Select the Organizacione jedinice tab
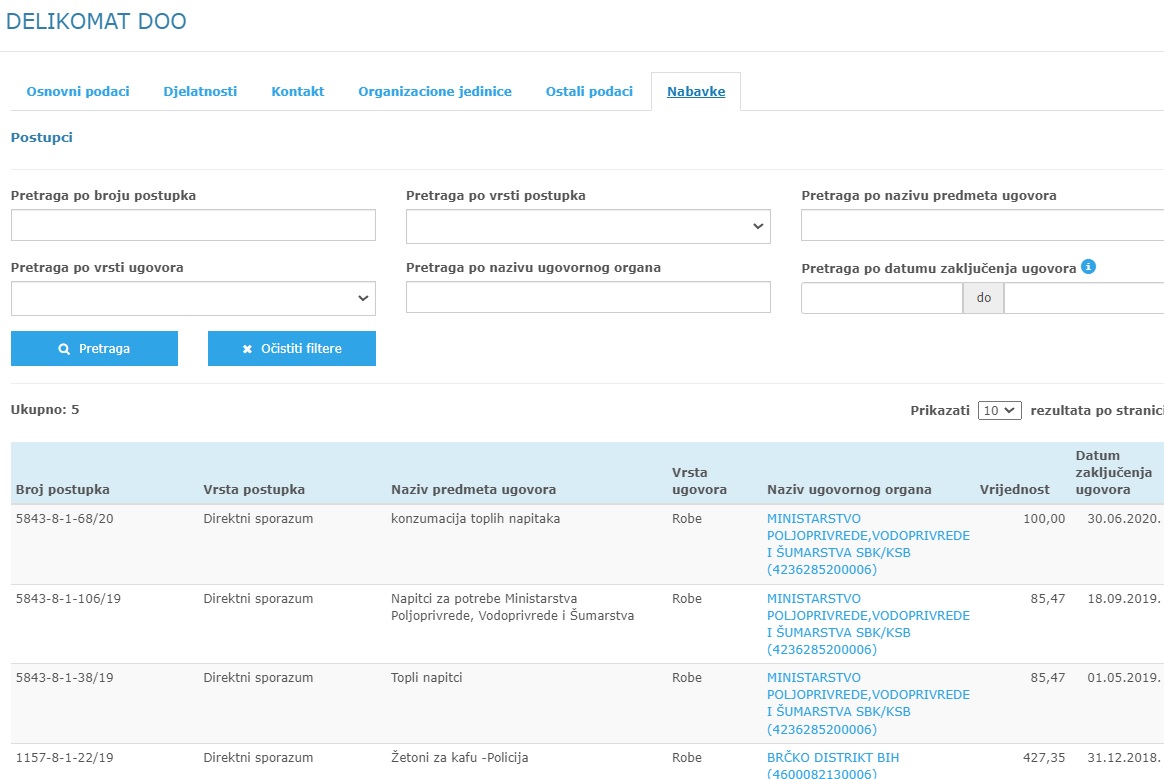Screen dimensions: 1164x779 point(435,91)
